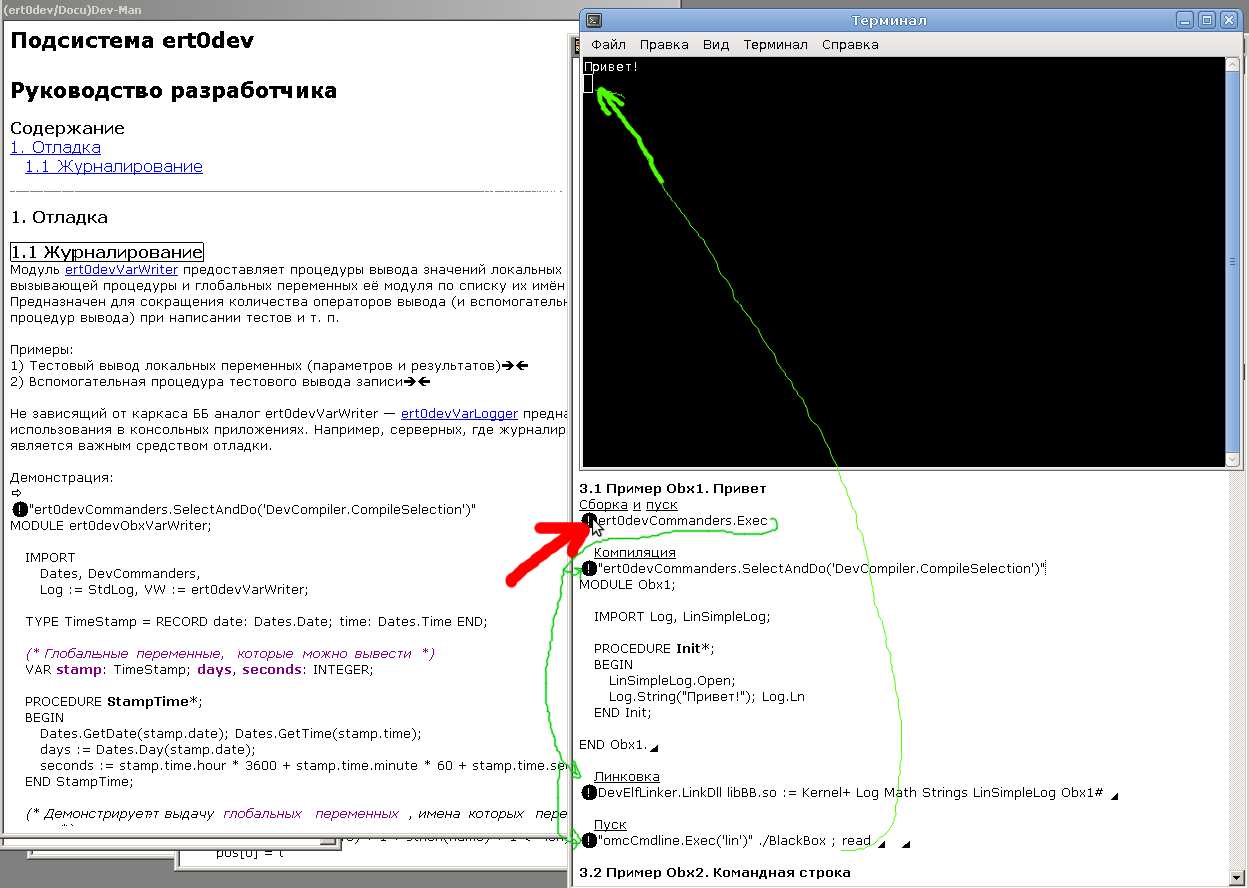Click the hollow arrow under Демонстрация
The image size is (1249, 888).
click(16, 493)
